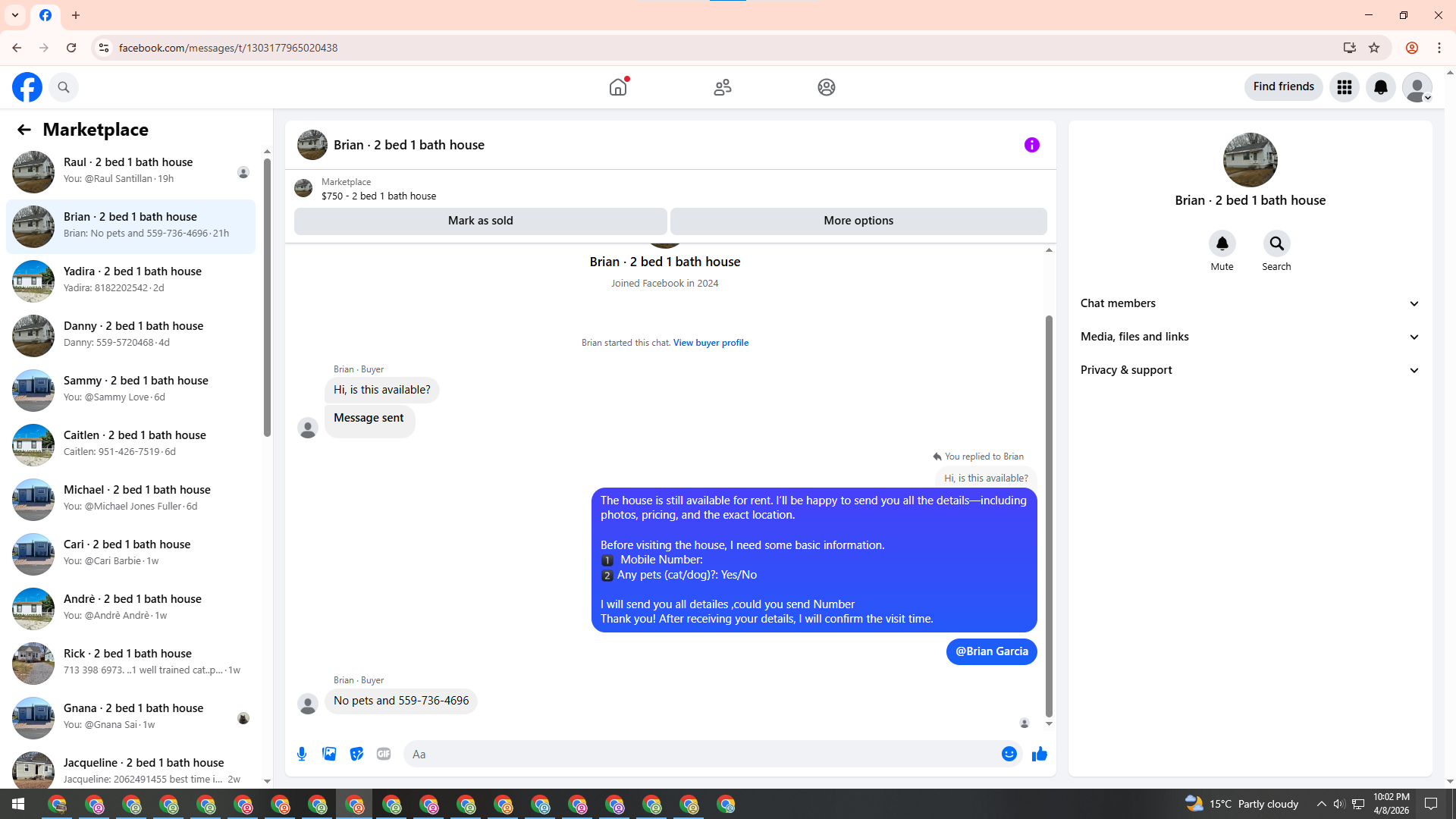The height and width of the screenshot is (819, 1456).
Task: Click the voice clip microphone icon
Action: pyautogui.click(x=302, y=754)
